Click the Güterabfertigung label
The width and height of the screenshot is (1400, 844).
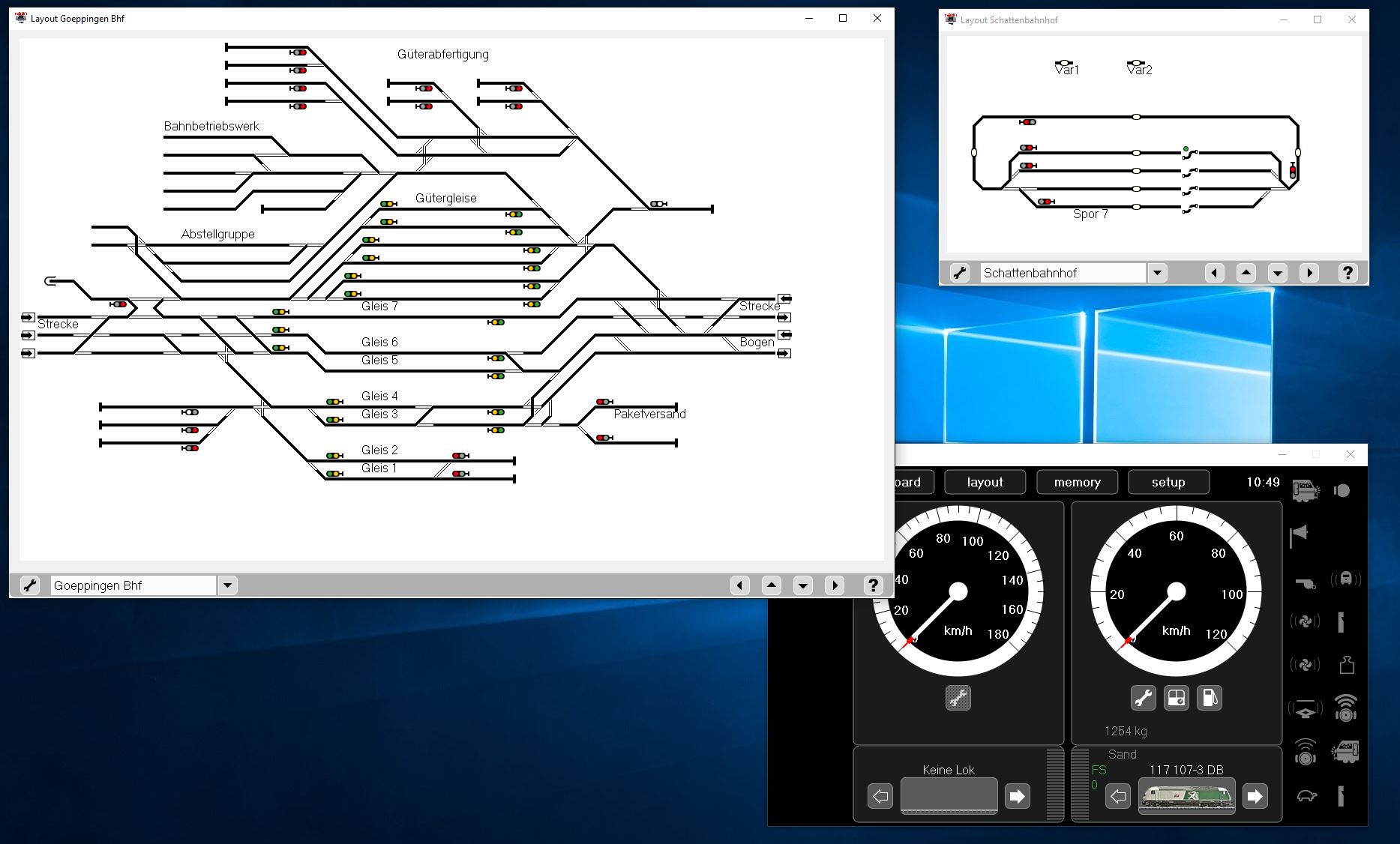[443, 55]
